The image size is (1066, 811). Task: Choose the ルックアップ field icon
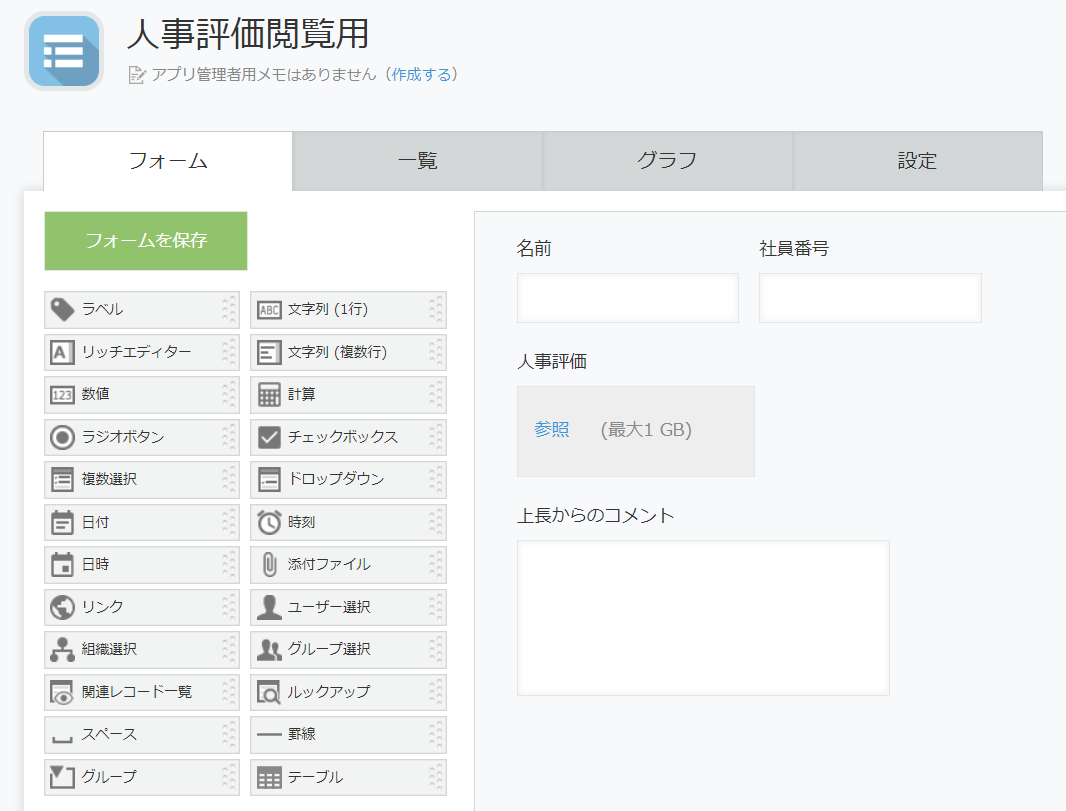tap(269, 692)
